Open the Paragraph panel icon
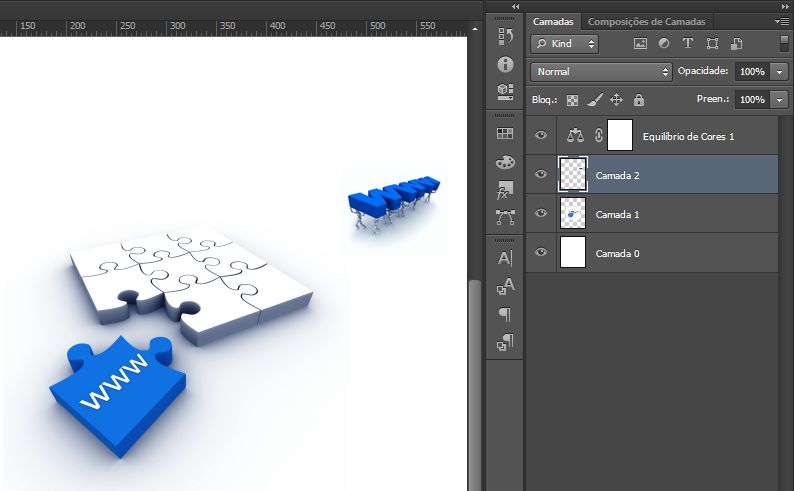 pyautogui.click(x=505, y=314)
